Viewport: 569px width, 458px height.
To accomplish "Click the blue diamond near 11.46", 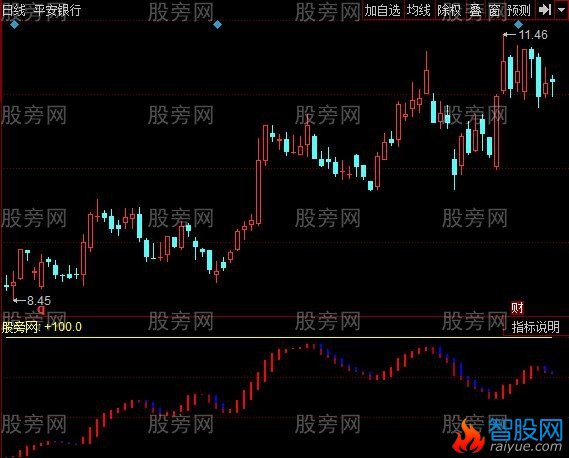I will tap(519, 25).
